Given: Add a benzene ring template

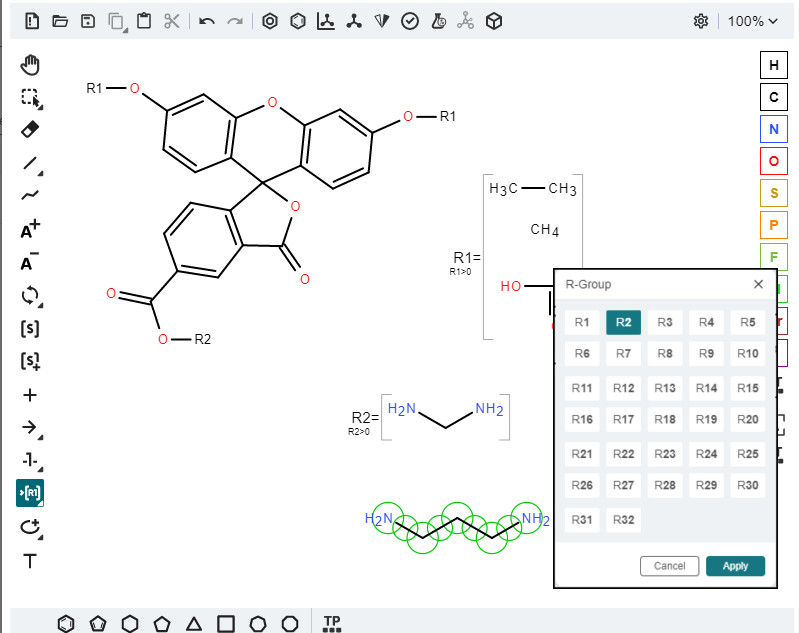Looking at the screenshot, I should pos(66,623).
